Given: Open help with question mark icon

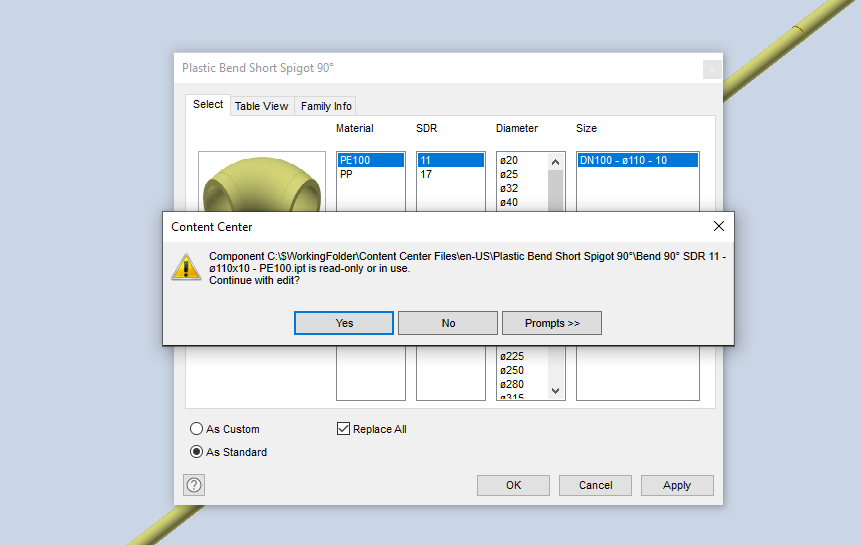Looking at the screenshot, I should 194,485.
